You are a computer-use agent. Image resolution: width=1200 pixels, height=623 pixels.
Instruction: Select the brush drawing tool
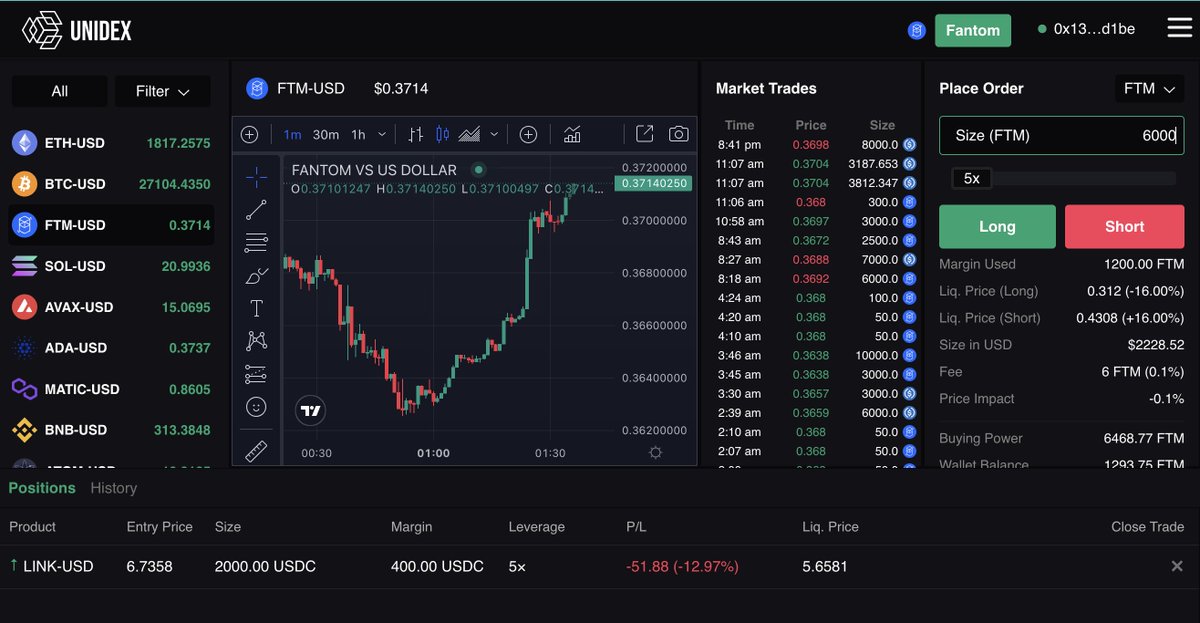pos(256,275)
